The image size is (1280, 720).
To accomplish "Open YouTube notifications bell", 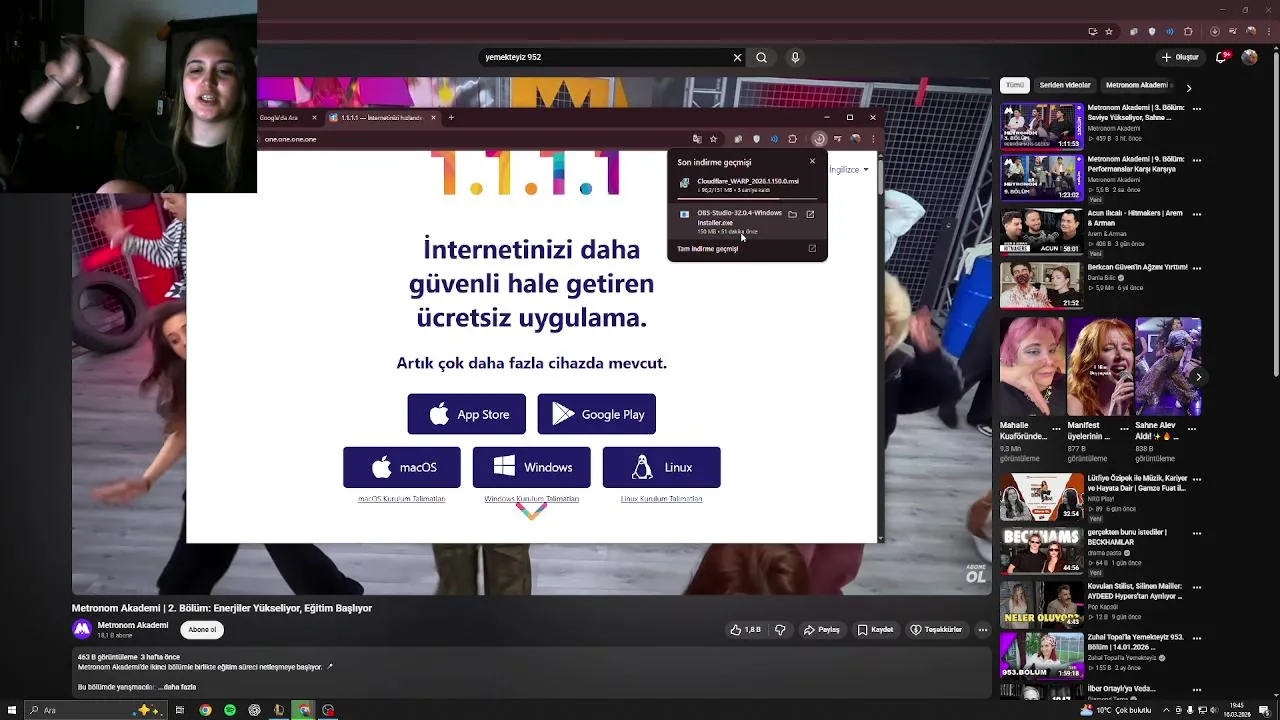I will [x=1221, y=58].
